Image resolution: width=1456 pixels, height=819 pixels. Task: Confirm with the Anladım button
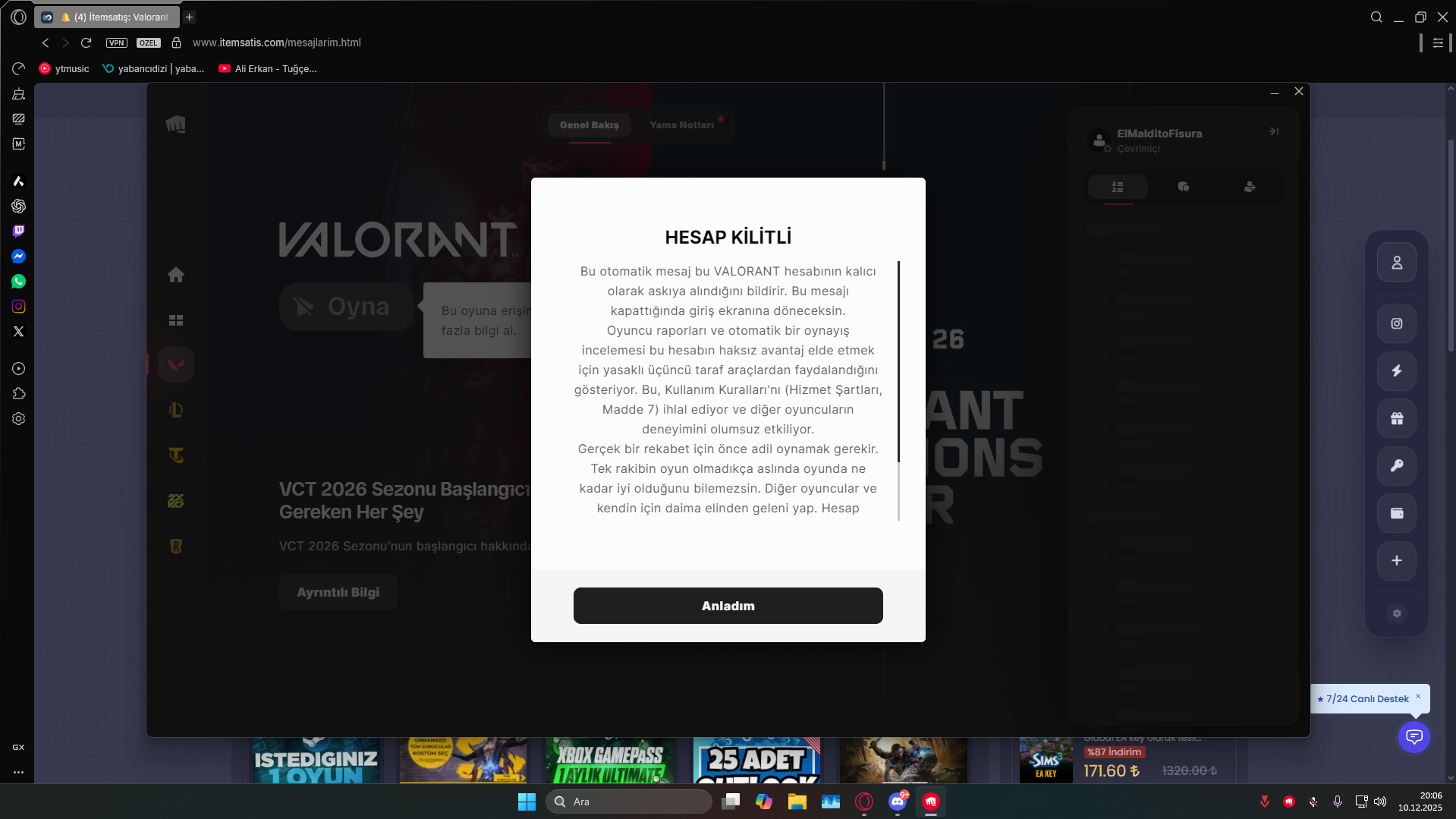tap(728, 606)
